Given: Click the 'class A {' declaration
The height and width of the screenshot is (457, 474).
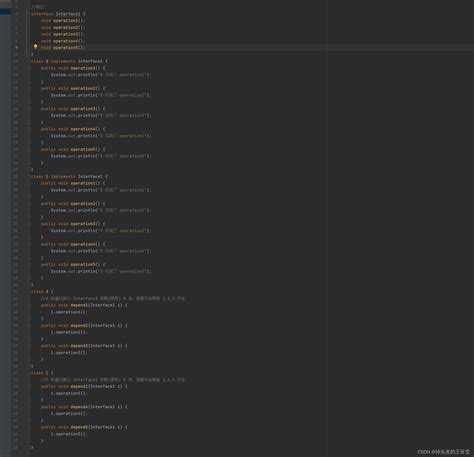Looking at the screenshot, I should (42, 292).
